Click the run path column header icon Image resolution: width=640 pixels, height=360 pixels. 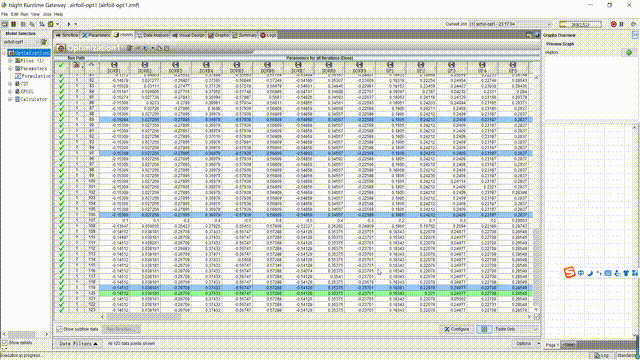click(76, 66)
